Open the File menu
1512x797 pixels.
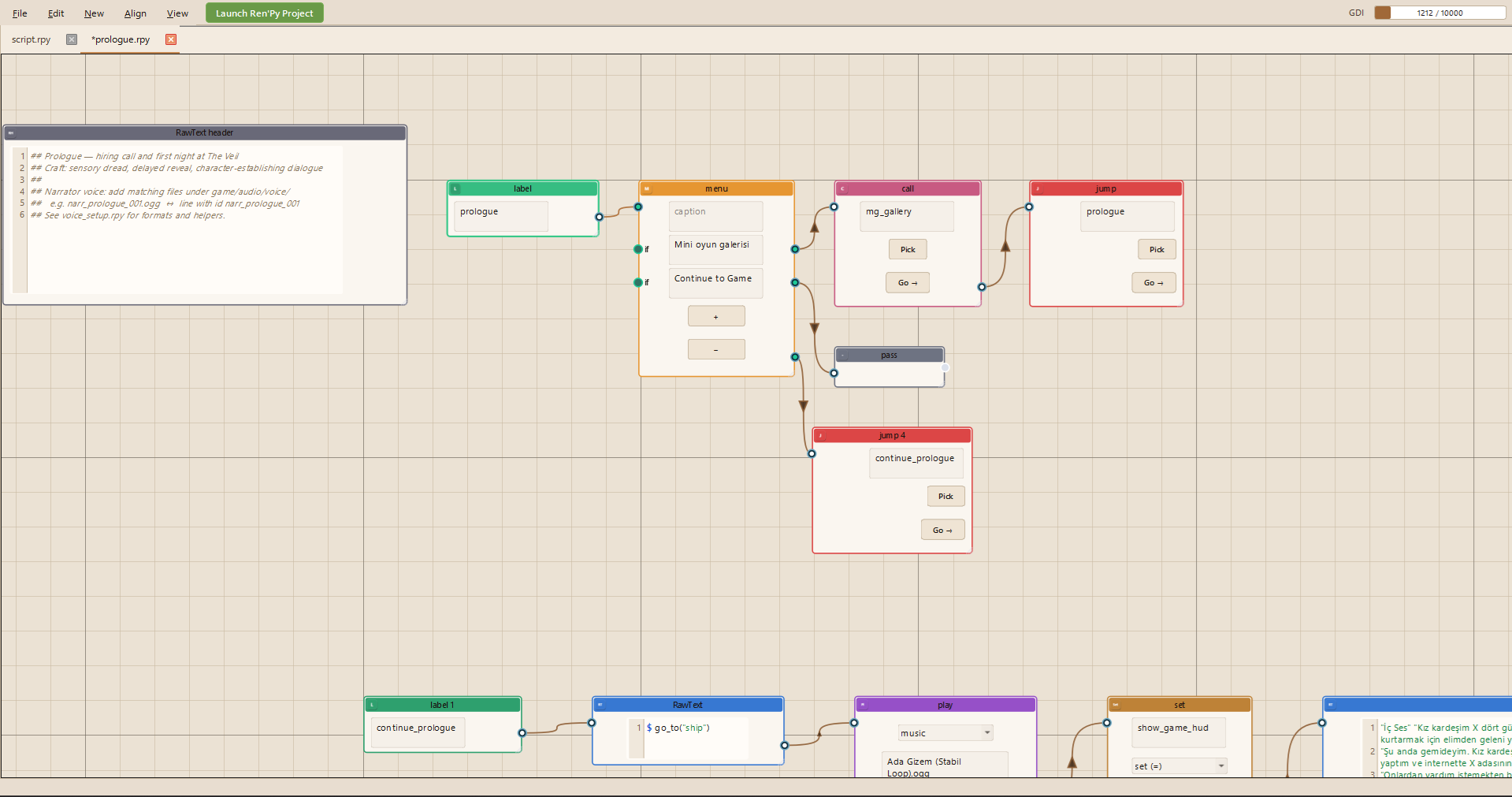[20, 13]
